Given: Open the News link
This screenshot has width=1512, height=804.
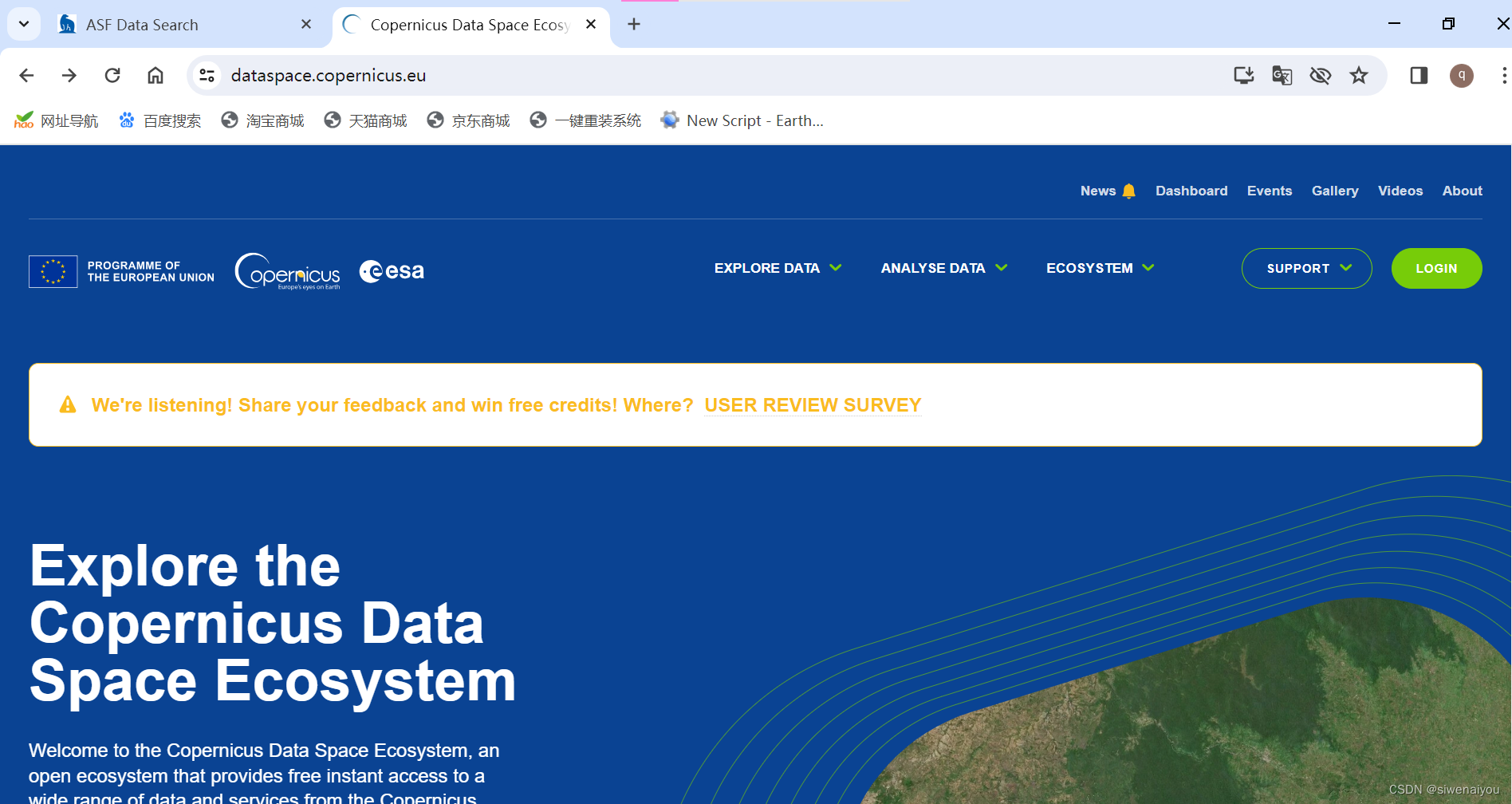Looking at the screenshot, I should [x=1098, y=191].
